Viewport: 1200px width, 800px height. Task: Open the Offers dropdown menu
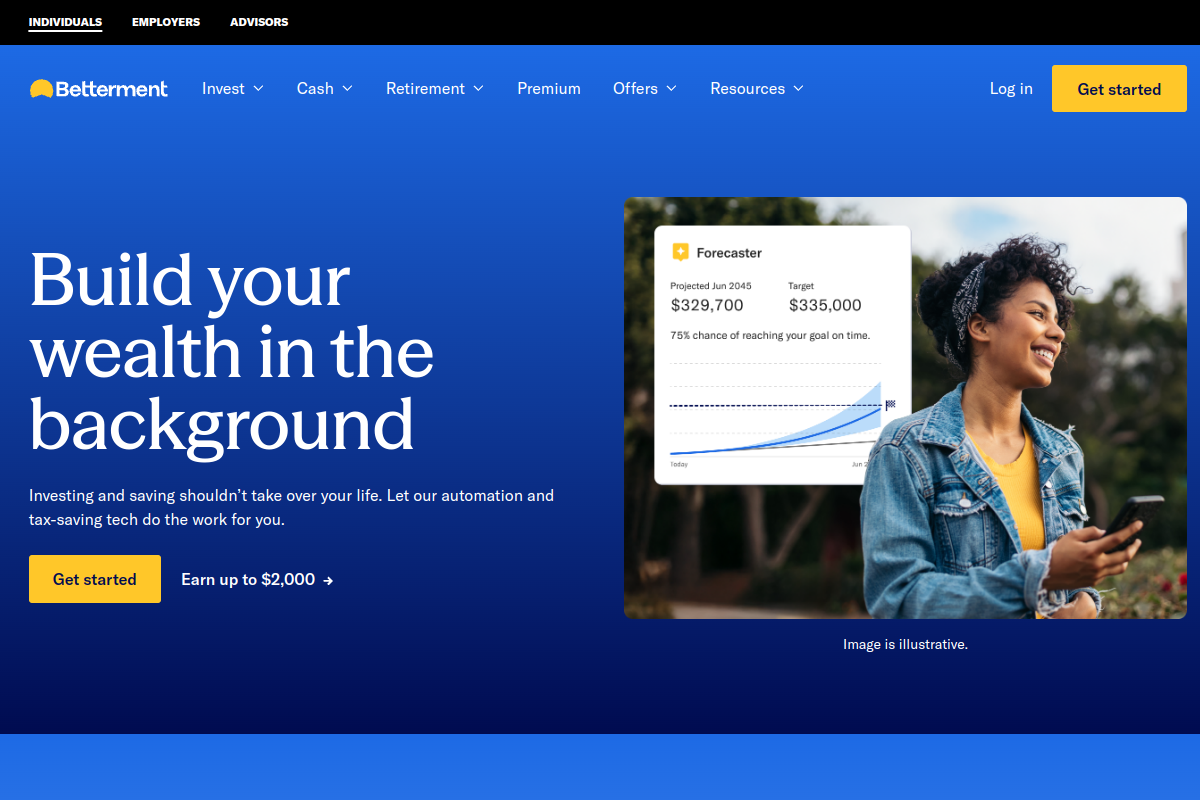pos(645,89)
